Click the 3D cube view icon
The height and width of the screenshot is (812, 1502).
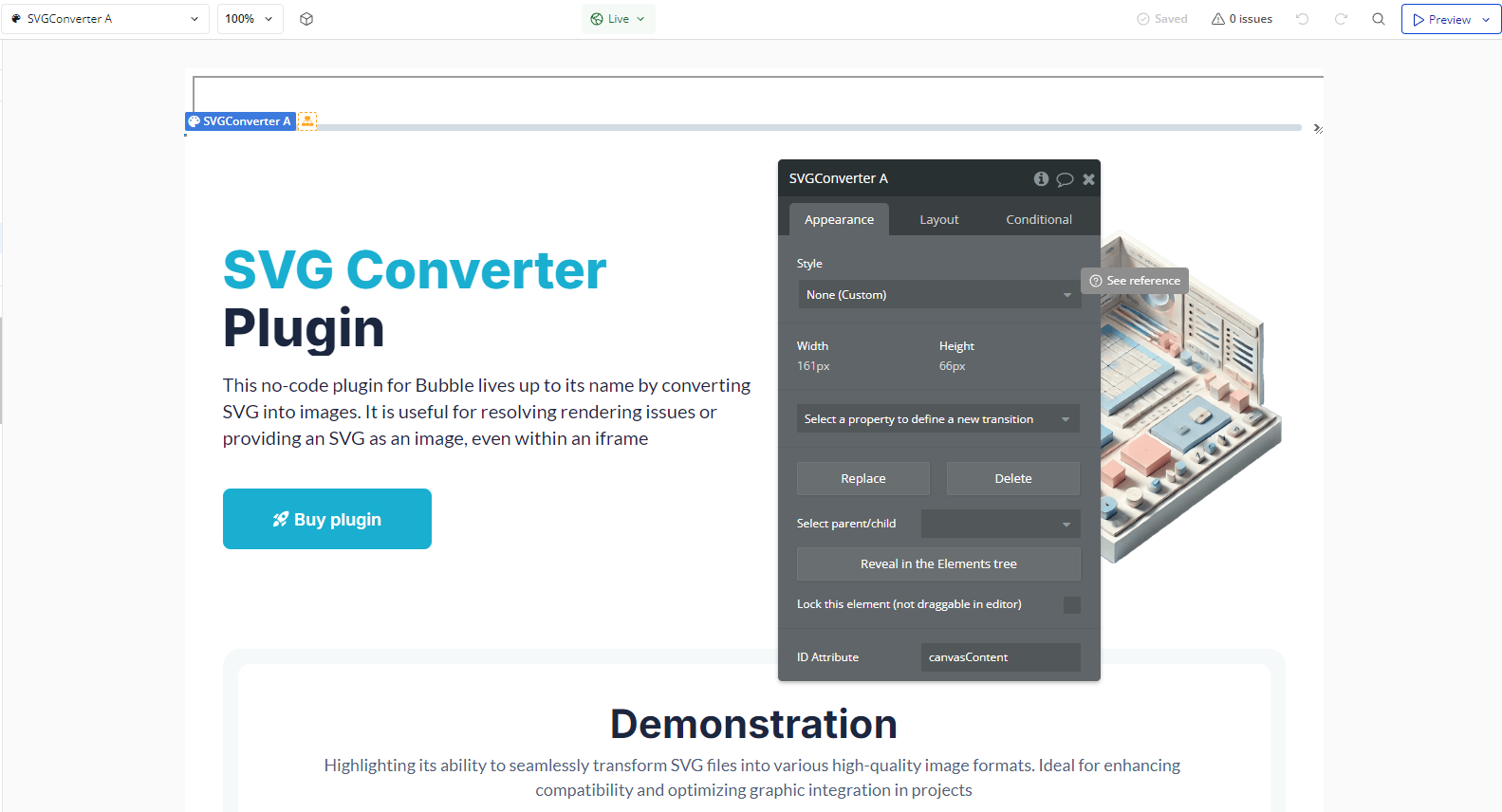306,19
